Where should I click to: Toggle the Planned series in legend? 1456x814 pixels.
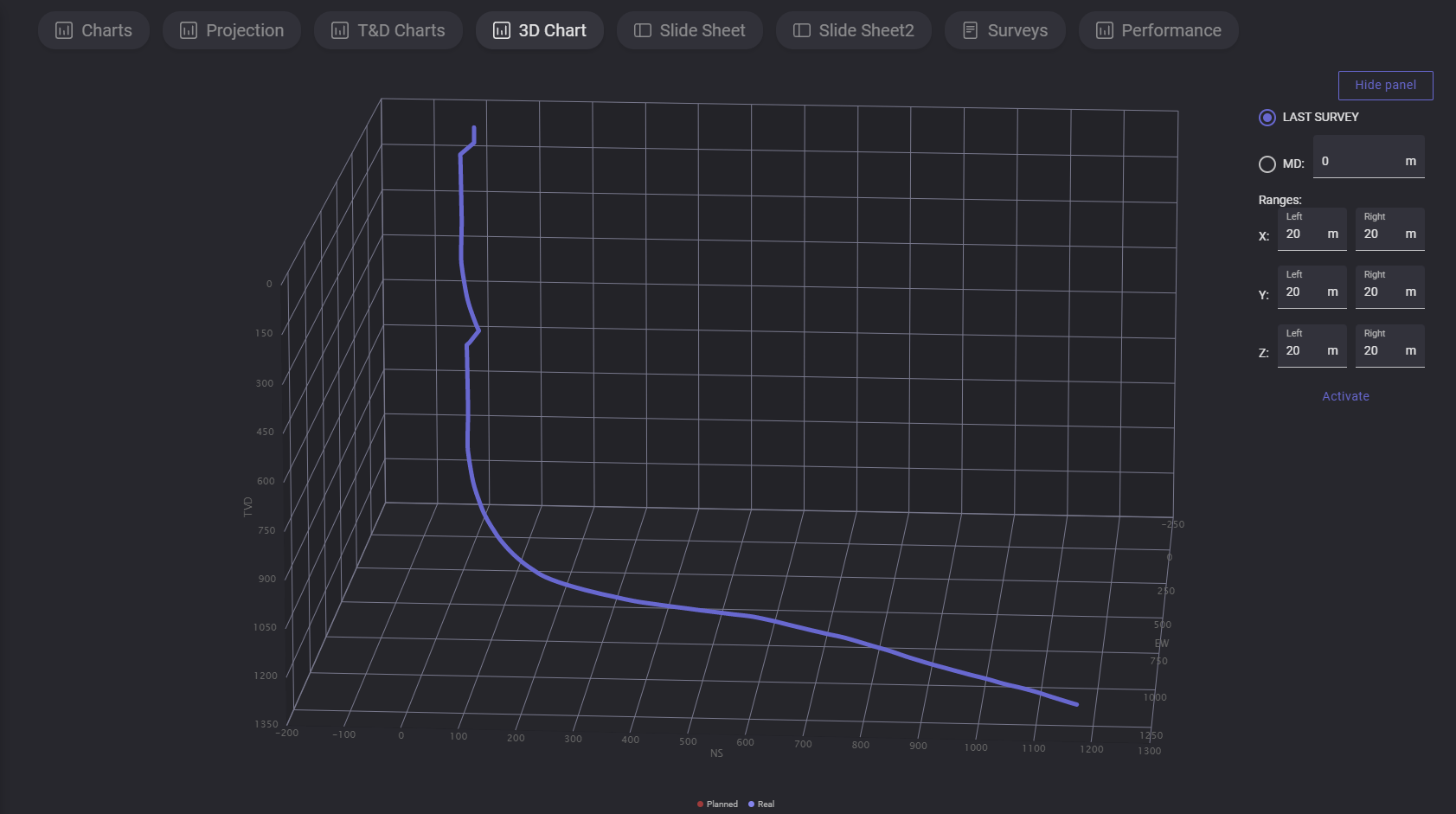point(717,804)
